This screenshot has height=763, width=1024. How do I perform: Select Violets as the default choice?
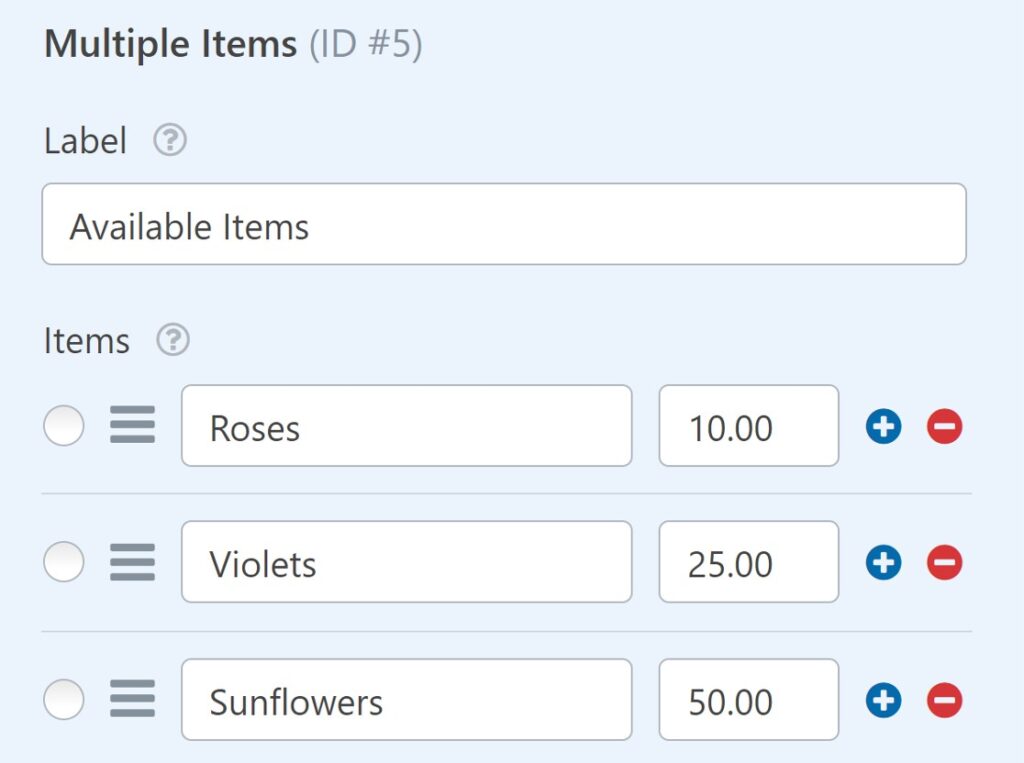click(63, 562)
